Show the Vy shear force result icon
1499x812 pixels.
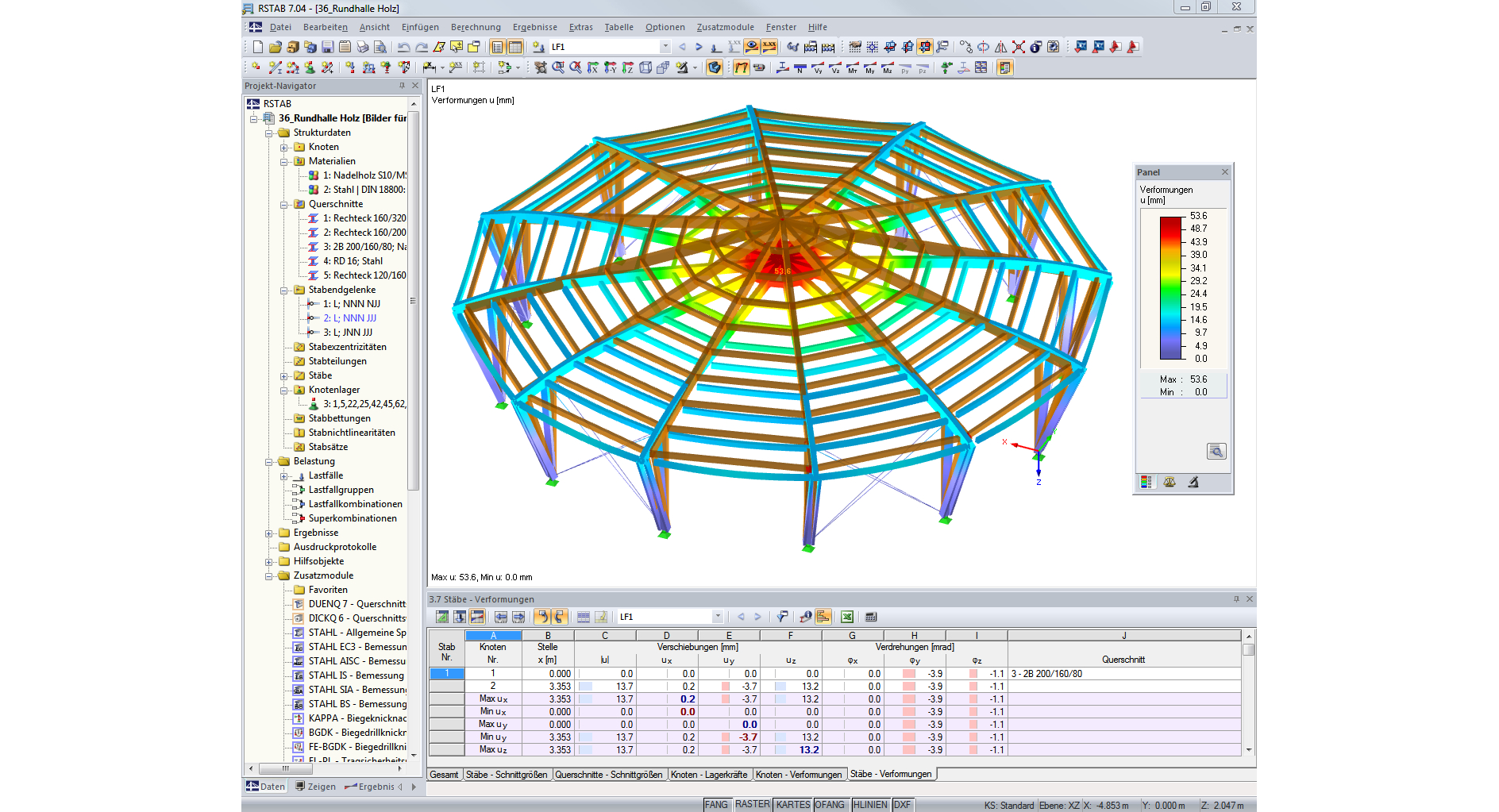(818, 67)
